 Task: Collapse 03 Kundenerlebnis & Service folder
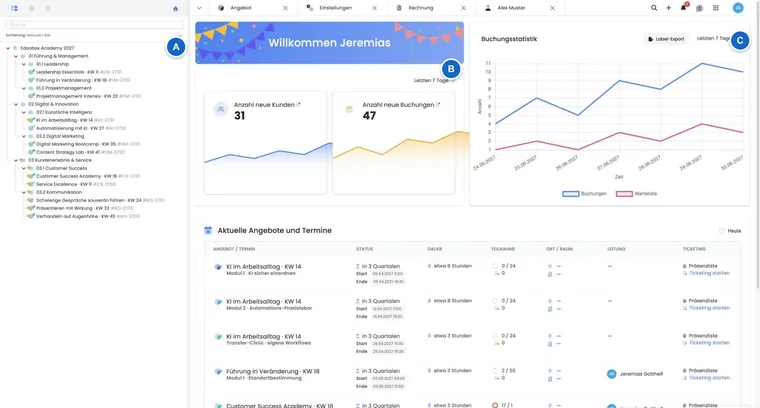tap(16, 160)
